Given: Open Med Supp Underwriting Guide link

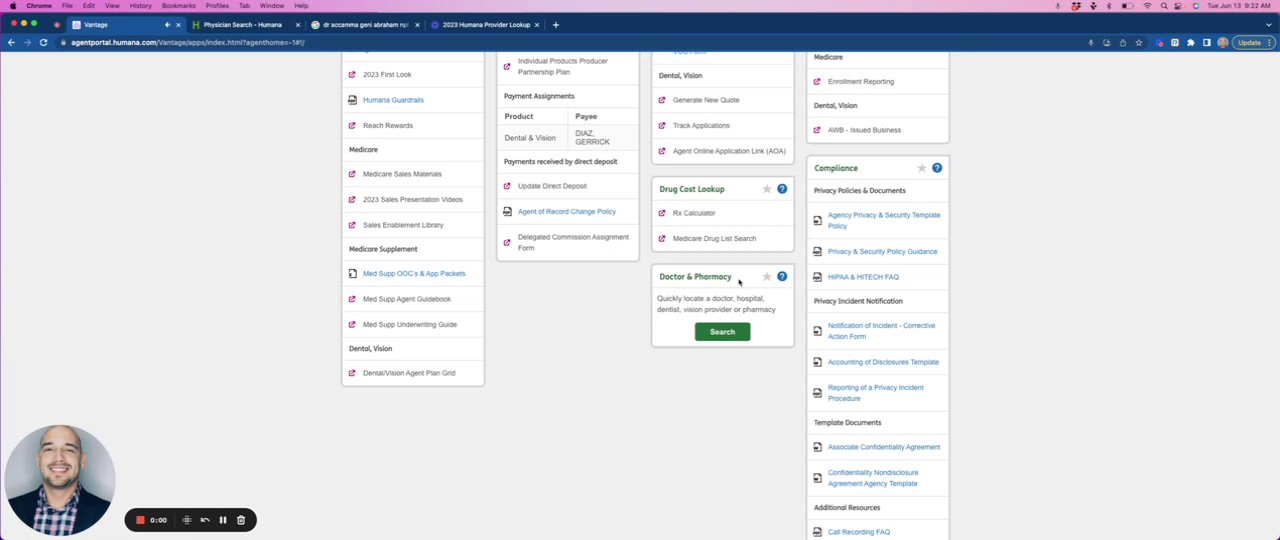Looking at the screenshot, I should click(410, 324).
